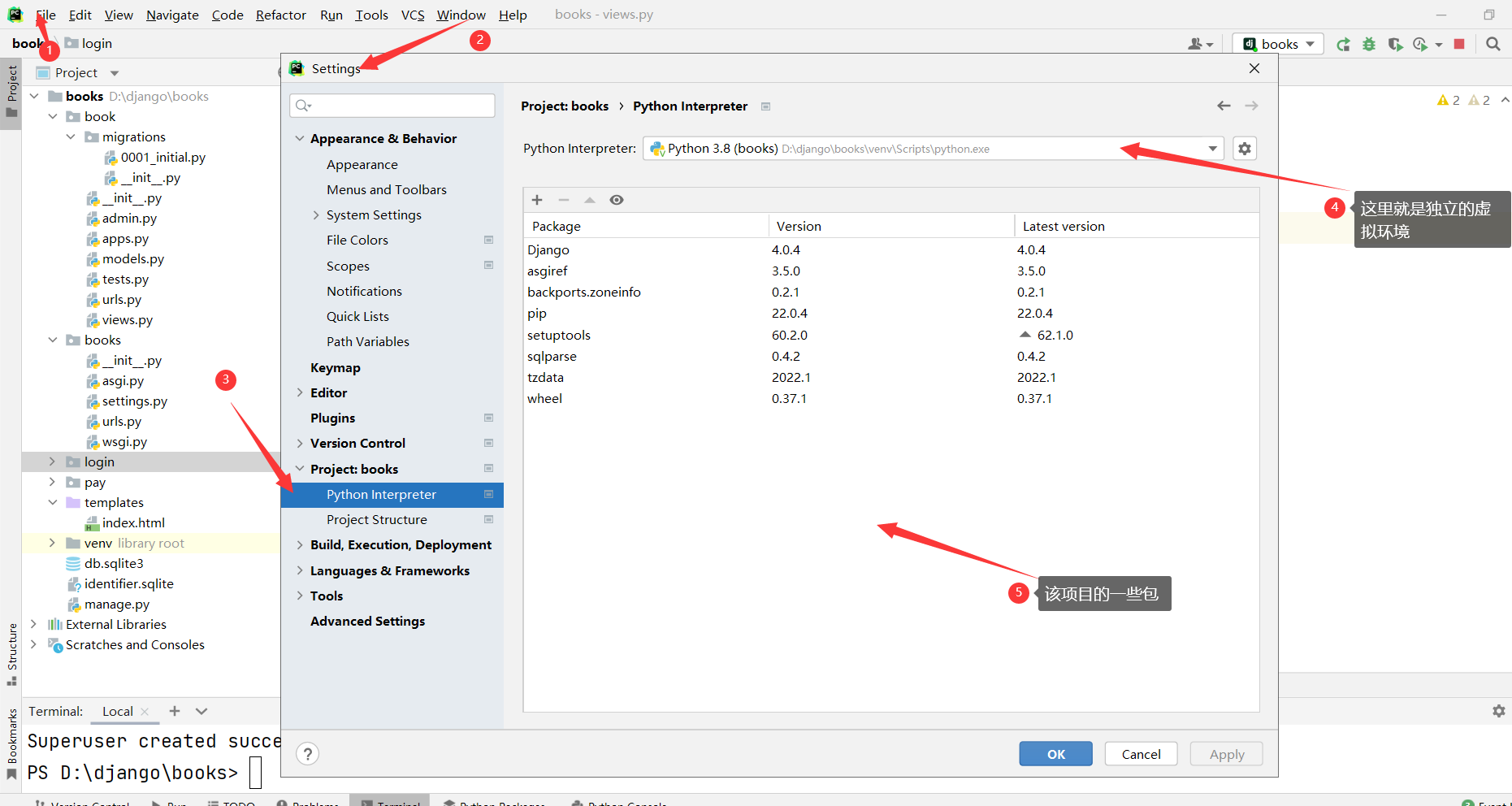Close the Local terminal tab

145,712
